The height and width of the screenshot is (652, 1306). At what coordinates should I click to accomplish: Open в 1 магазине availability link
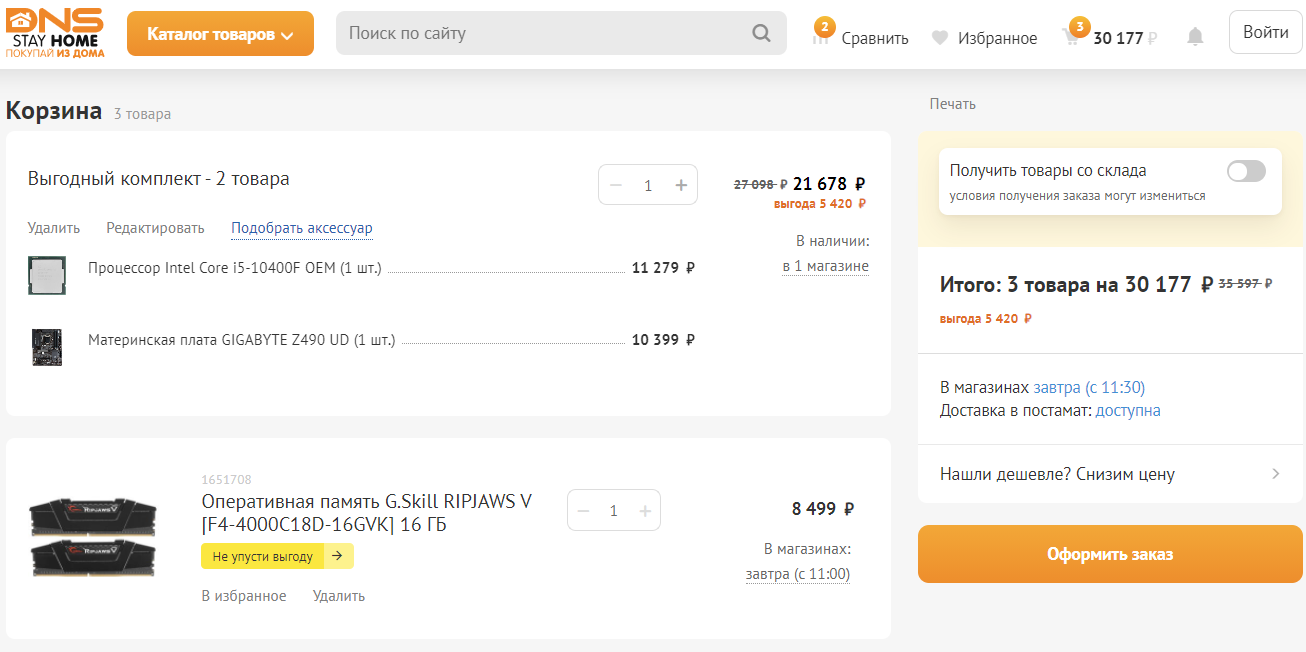pyautogui.click(x=825, y=266)
